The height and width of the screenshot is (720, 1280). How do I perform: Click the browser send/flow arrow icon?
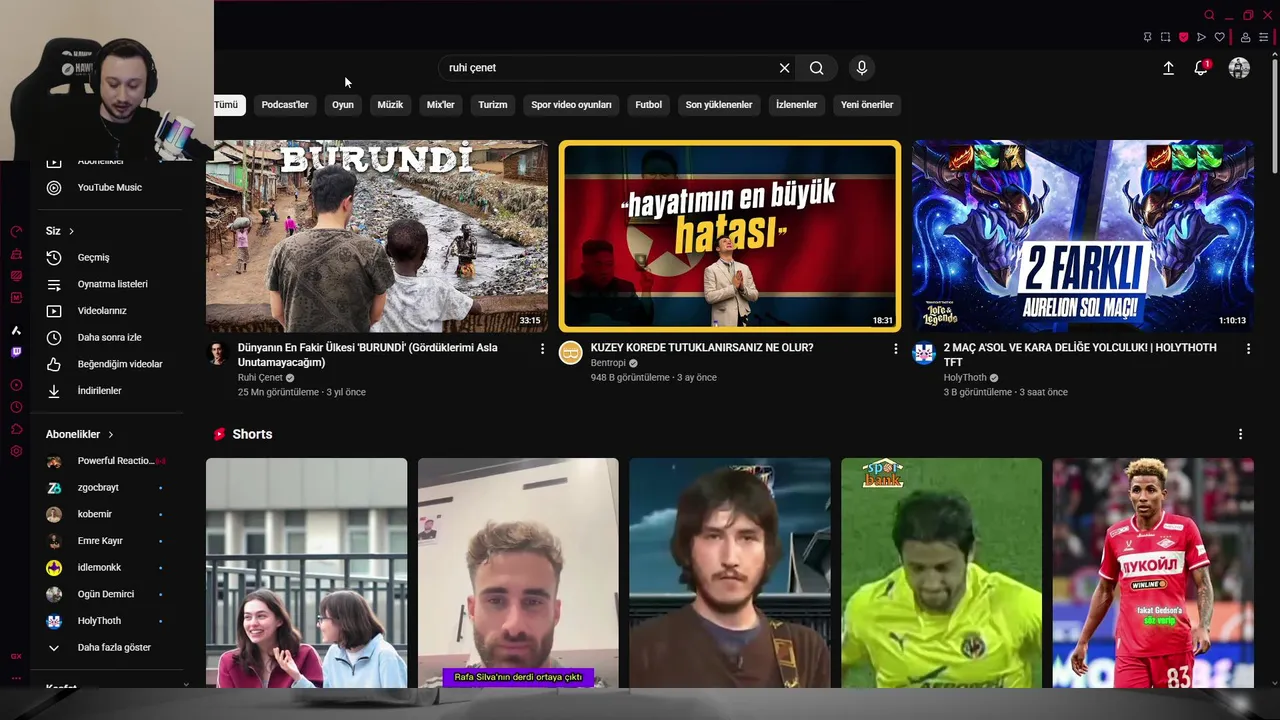pos(1201,37)
